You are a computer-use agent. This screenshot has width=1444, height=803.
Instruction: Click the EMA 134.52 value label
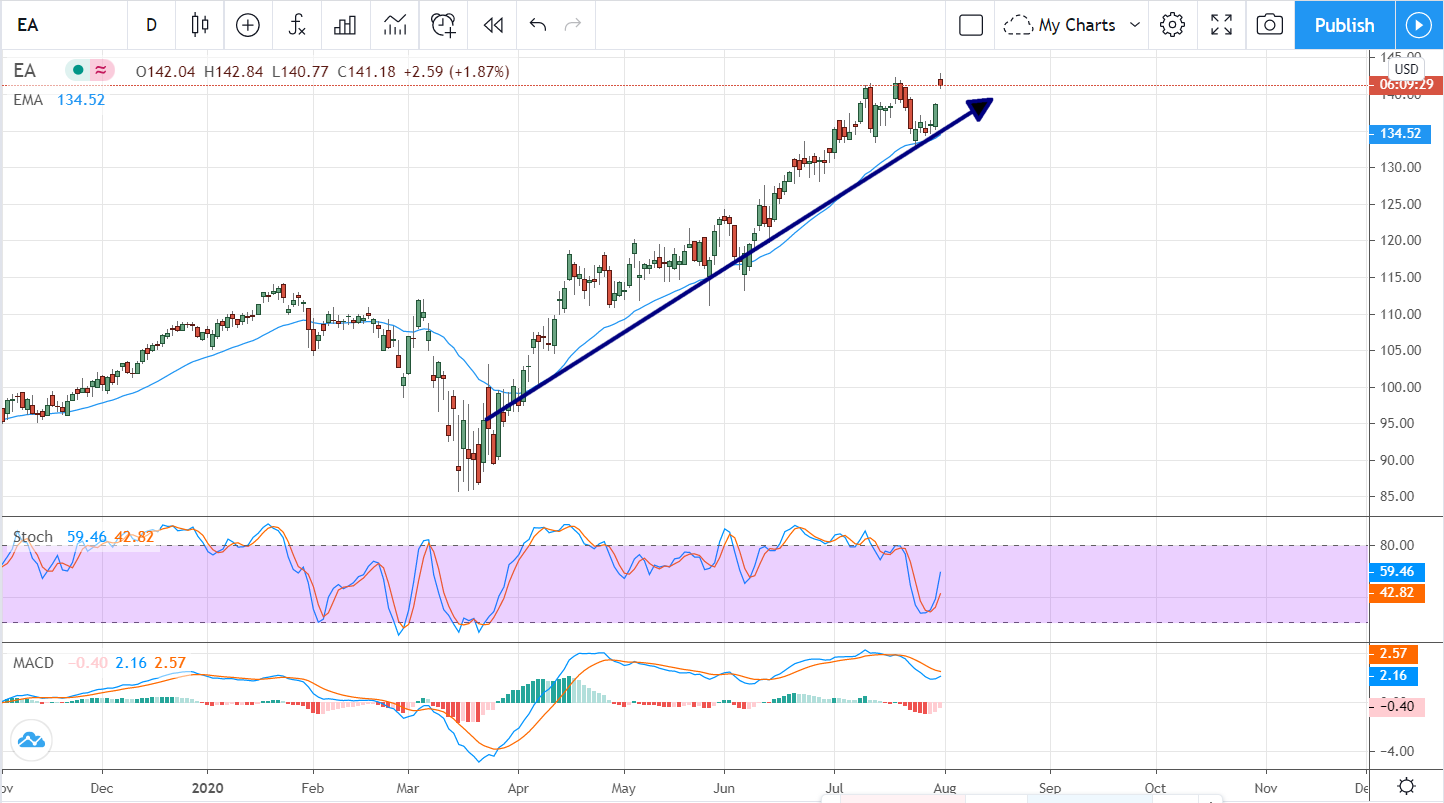pyautogui.click(x=80, y=99)
